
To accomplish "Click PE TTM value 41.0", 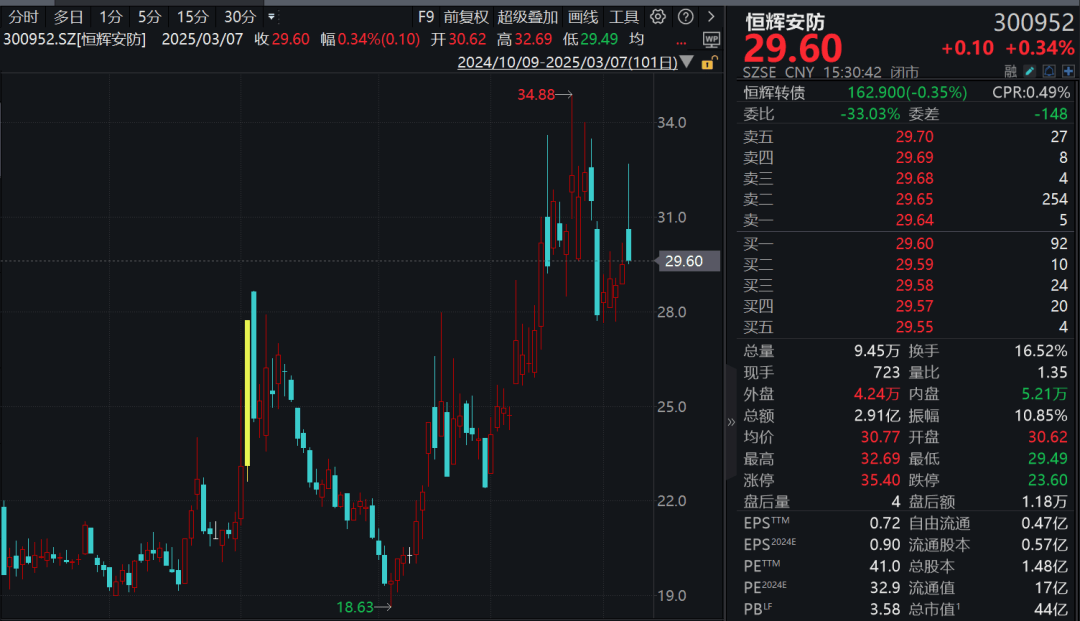I will pos(884,566).
